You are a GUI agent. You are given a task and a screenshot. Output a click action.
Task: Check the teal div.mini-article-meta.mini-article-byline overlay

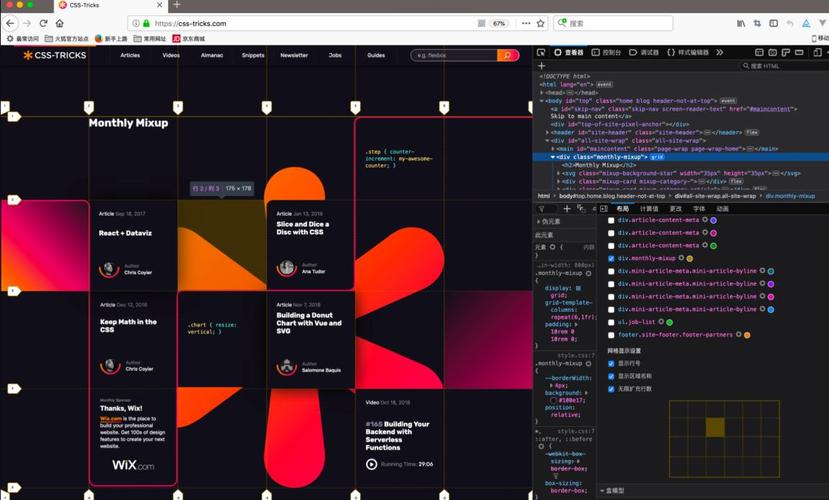coord(611,271)
